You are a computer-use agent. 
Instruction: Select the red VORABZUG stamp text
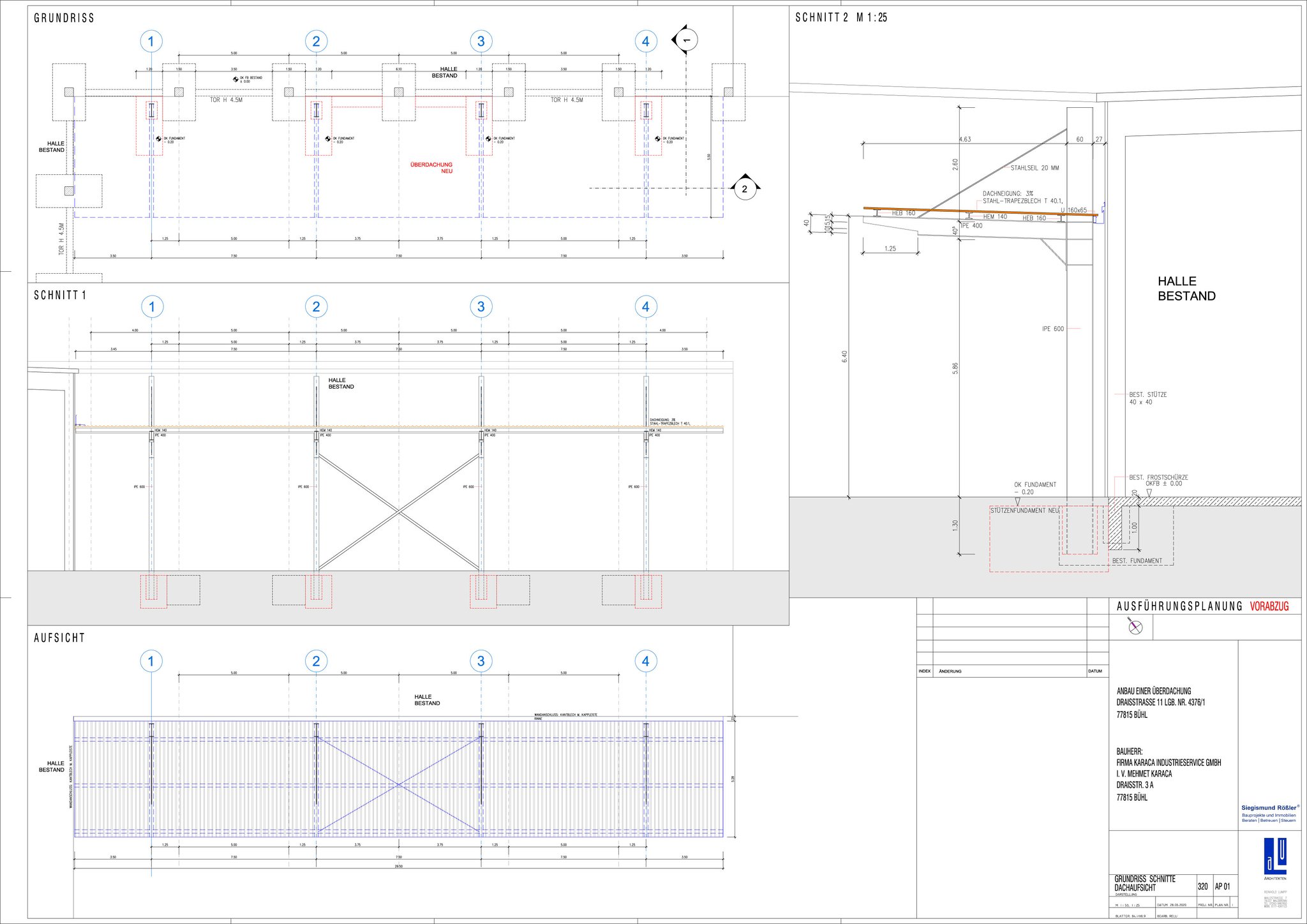pos(1269,606)
